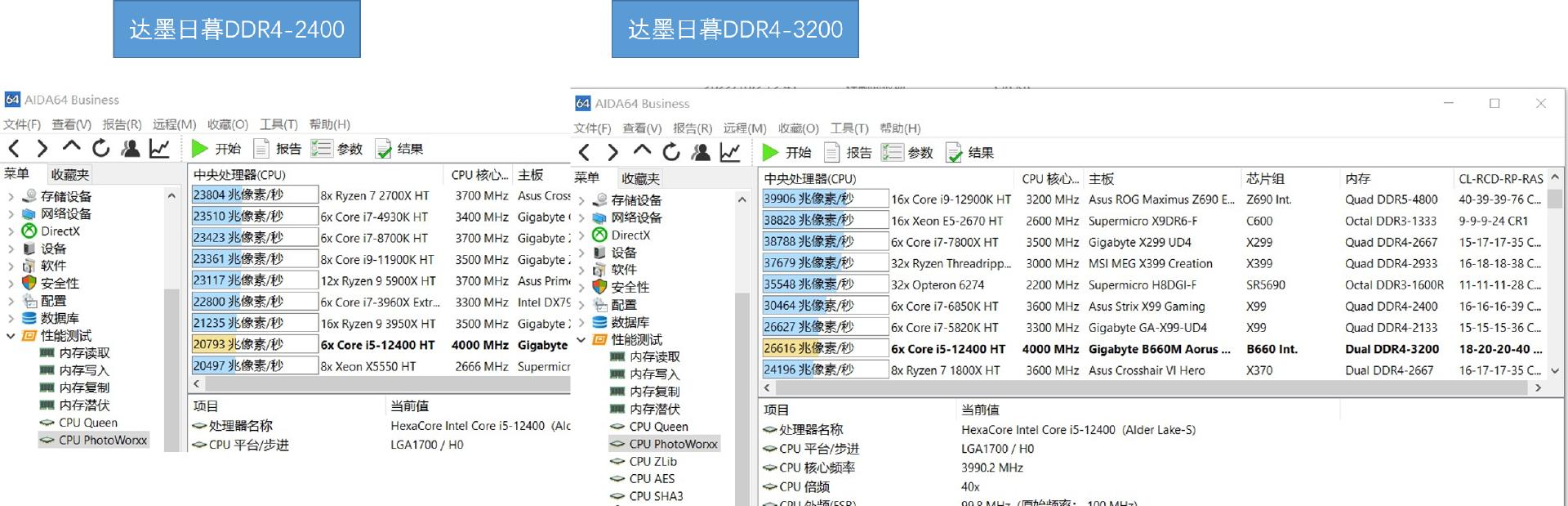This screenshot has width=1568, height=506.
Task: Click 结果 button in right window
Action: pos(970,152)
